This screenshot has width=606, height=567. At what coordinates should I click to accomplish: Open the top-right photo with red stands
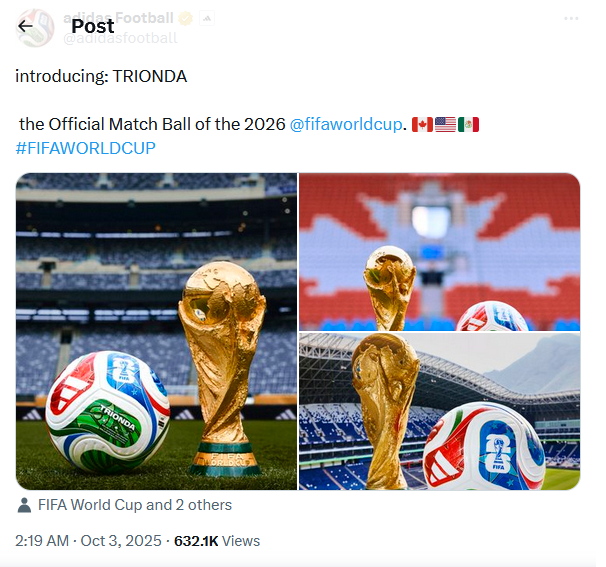[440, 251]
